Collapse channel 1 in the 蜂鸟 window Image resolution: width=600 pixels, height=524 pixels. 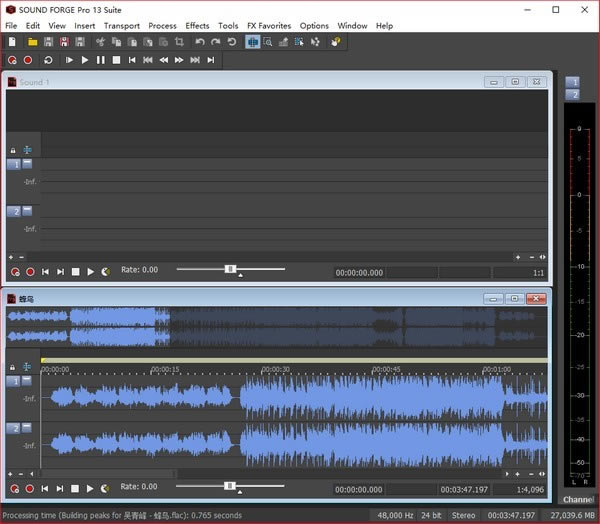coord(27,381)
